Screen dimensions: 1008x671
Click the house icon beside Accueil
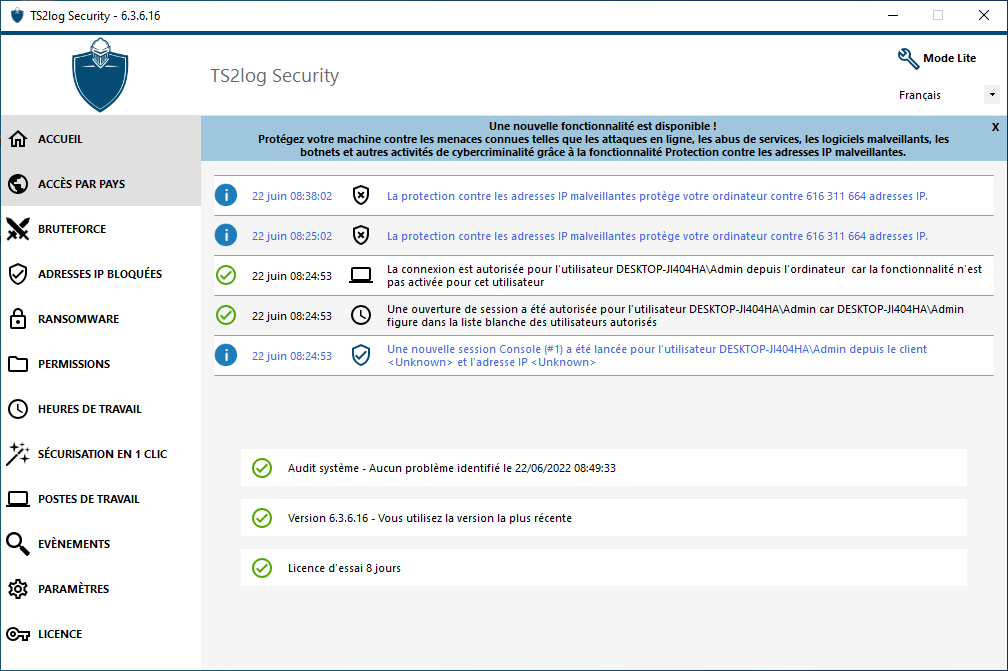pos(18,139)
